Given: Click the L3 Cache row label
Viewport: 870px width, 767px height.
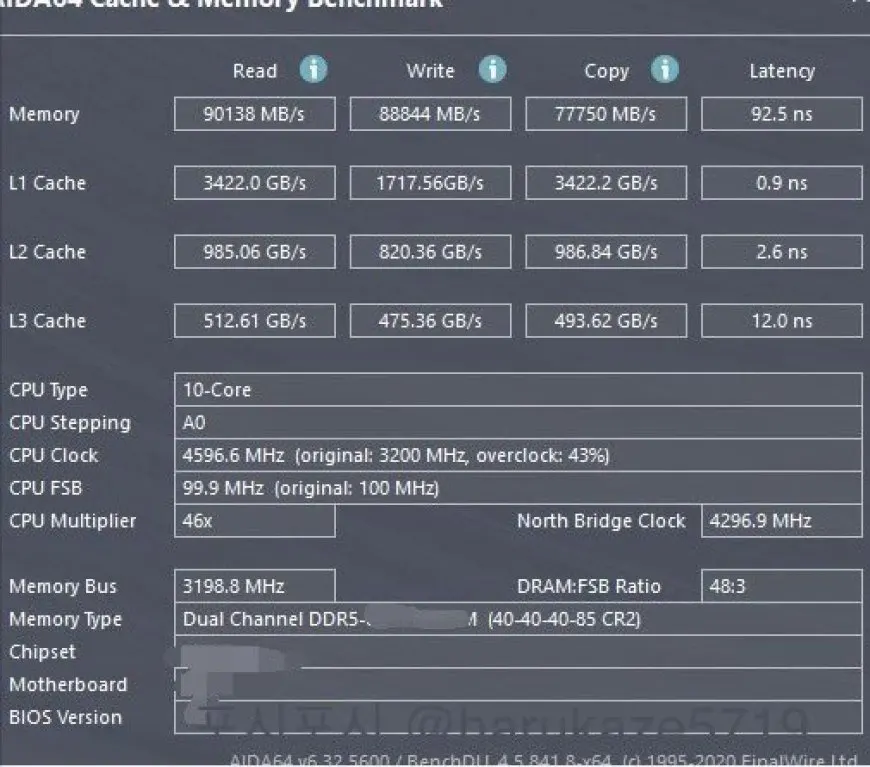Looking at the screenshot, I should coord(47,320).
